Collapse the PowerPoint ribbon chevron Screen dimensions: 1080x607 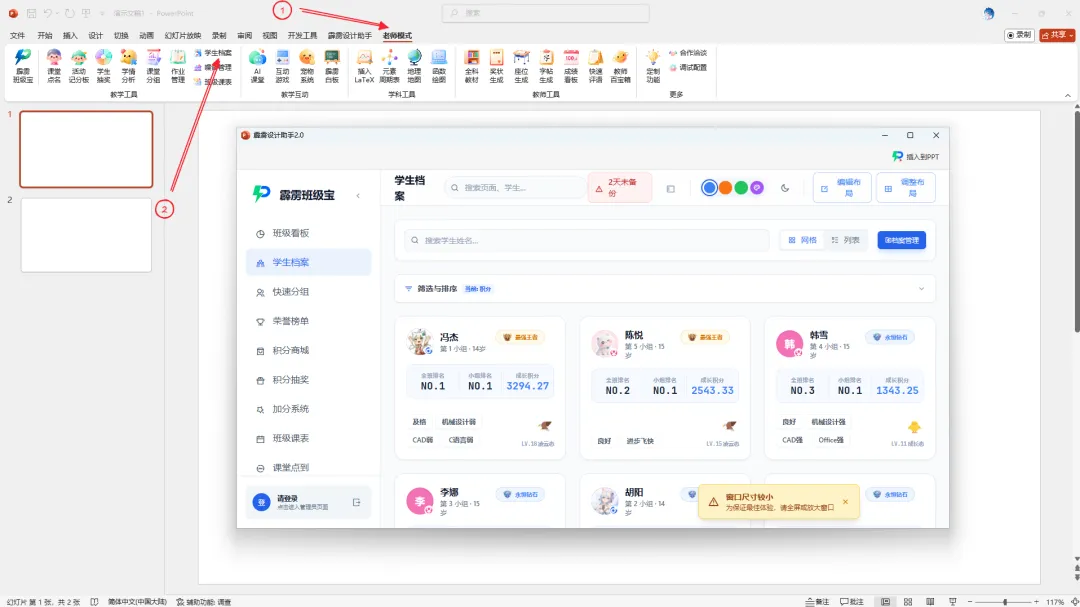1068,95
